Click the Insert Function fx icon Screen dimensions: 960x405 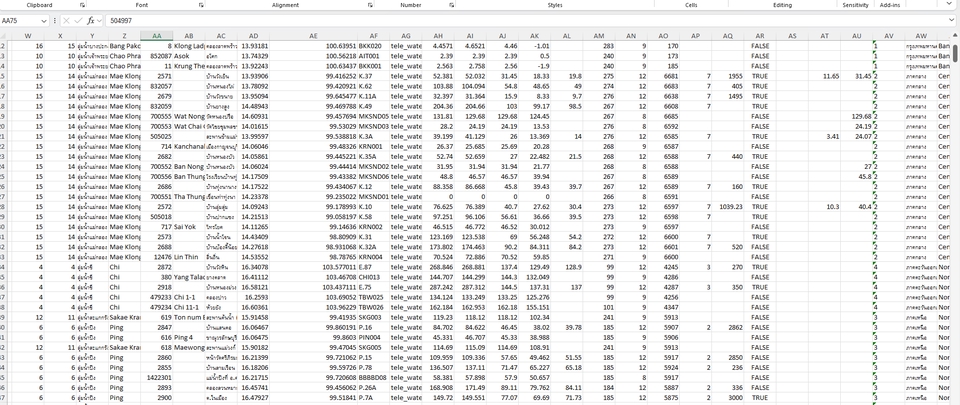91,20
